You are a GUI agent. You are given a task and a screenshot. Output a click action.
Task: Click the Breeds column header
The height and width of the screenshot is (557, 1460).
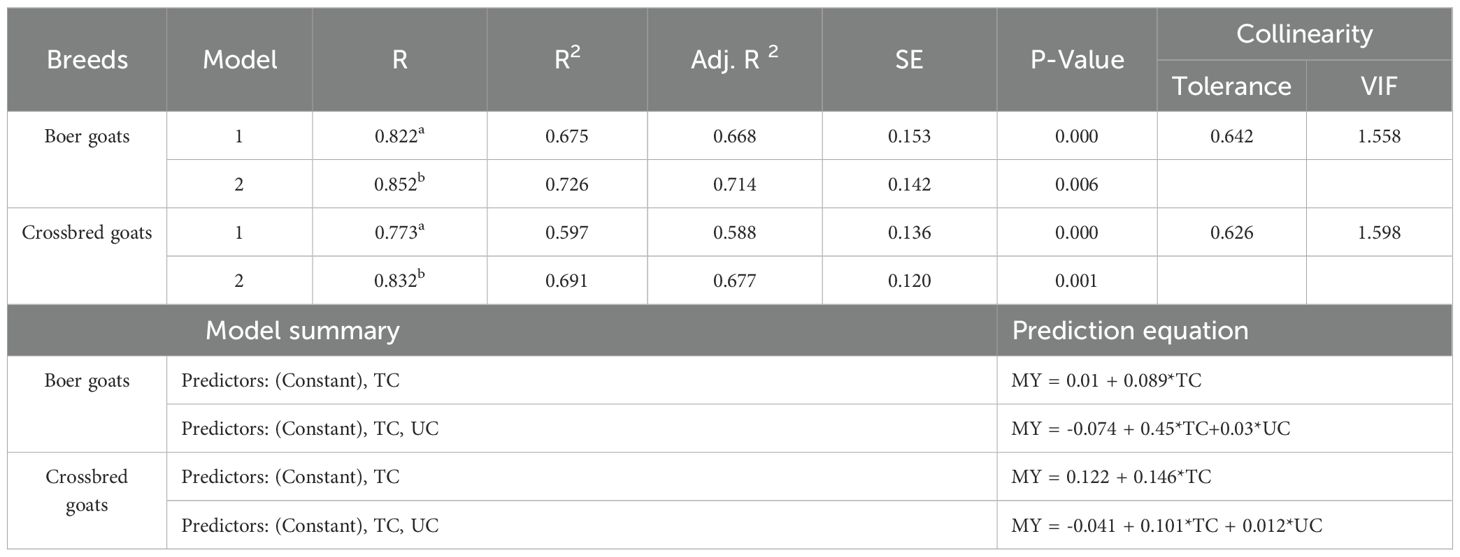(x=87, y=60)
